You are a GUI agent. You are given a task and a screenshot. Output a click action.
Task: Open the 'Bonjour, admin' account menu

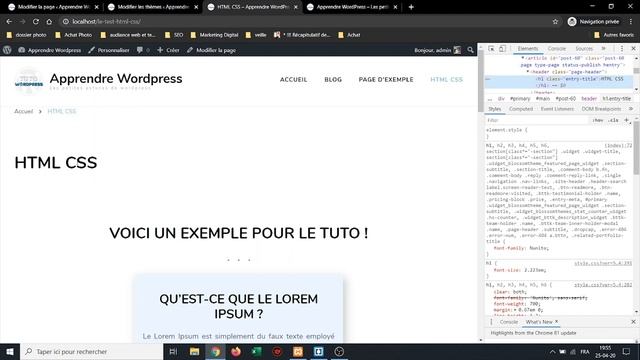437,50
